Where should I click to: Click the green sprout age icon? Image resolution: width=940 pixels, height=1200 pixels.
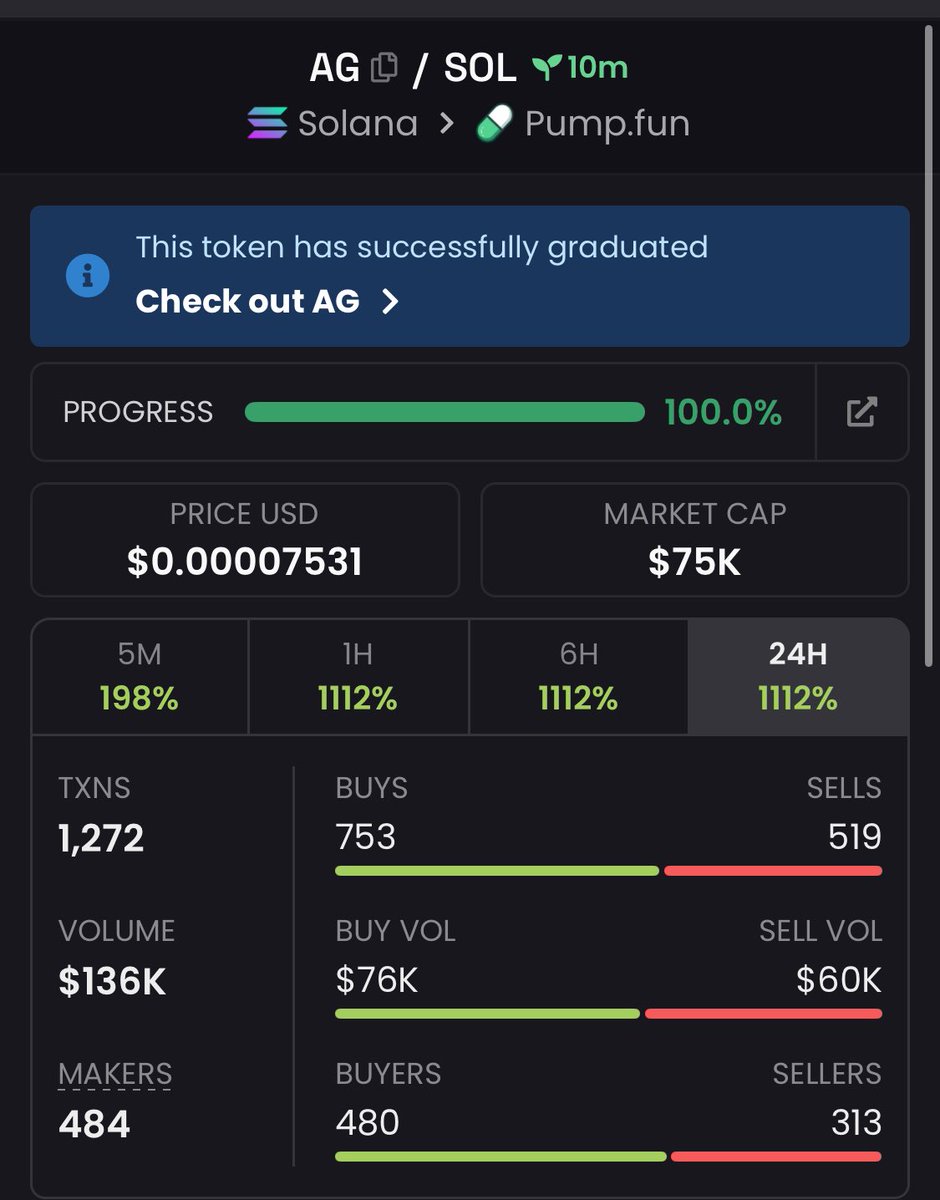[546, 68]
